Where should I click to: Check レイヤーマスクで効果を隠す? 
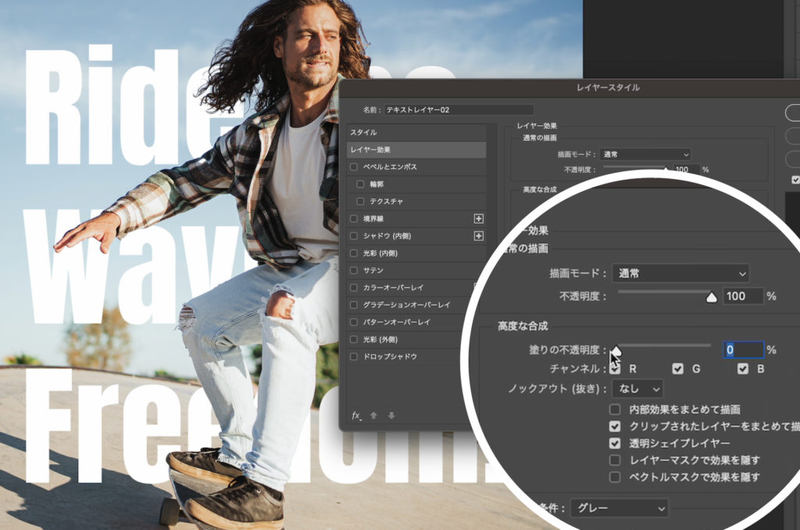point(615,461)
